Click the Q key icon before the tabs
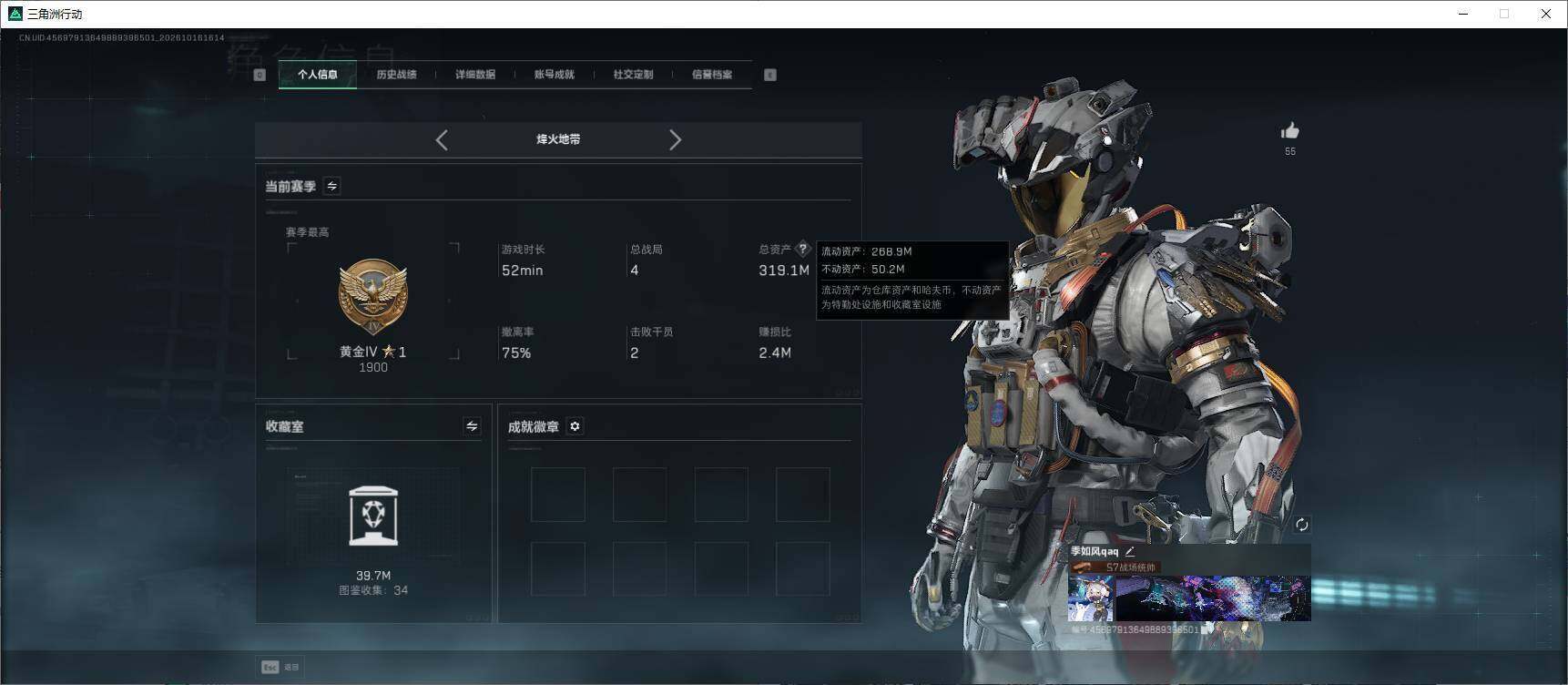1568x685 pixels. click(x=260, y=75)
